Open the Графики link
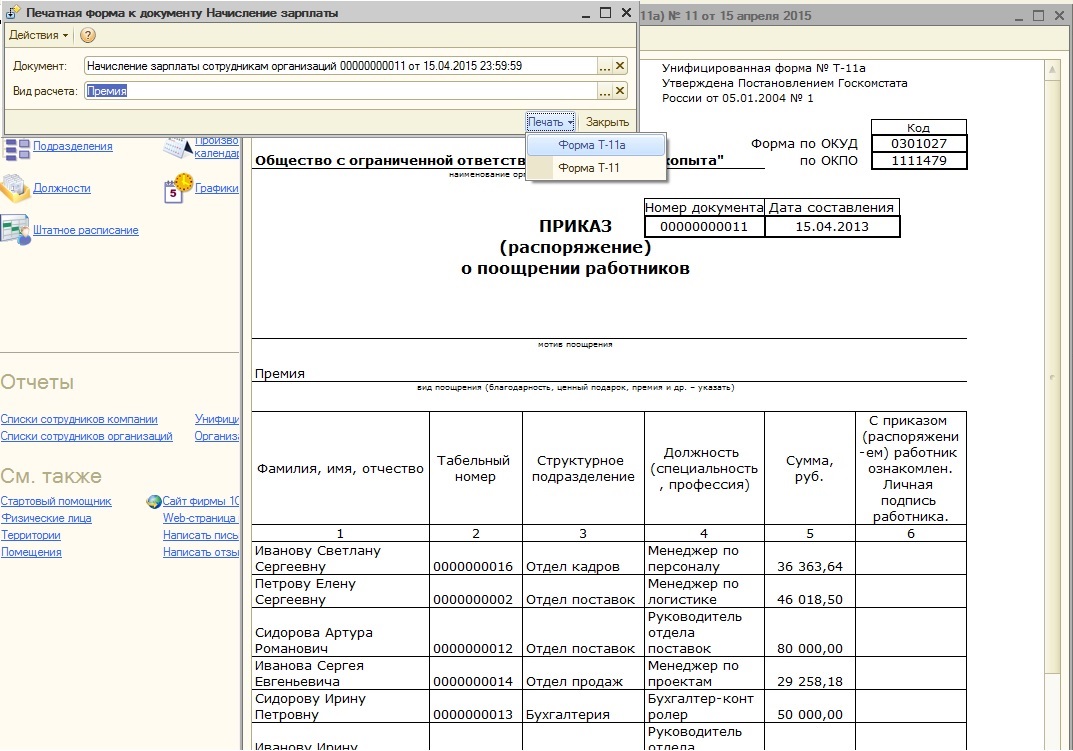This screenshot has height=751, width=1073. [x=216, y=188]
